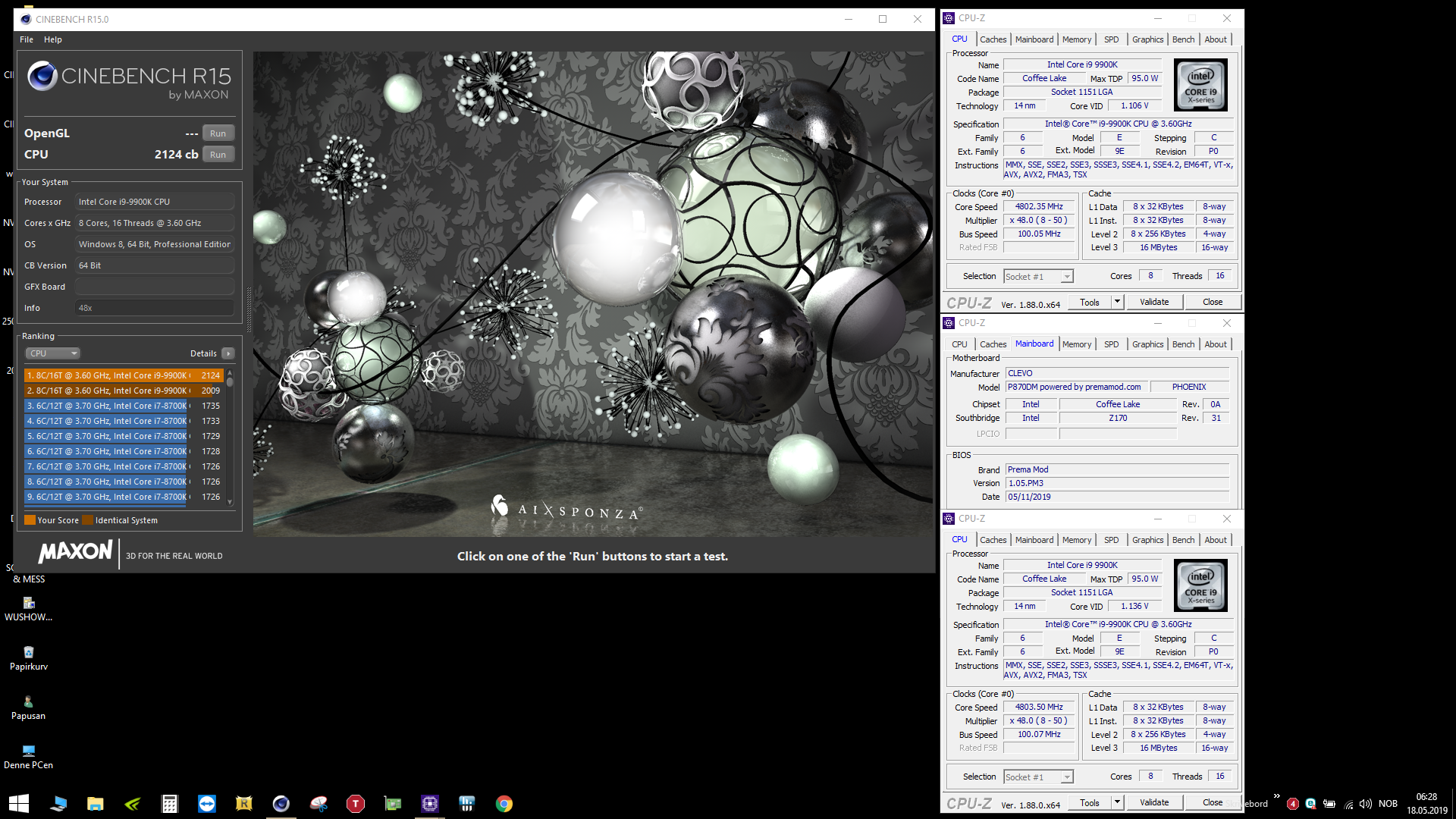Image resolution: width=1456 pixels, height=819 pixels.
Task: Open File Explorer from the taskbar
Action: (95, 804)
